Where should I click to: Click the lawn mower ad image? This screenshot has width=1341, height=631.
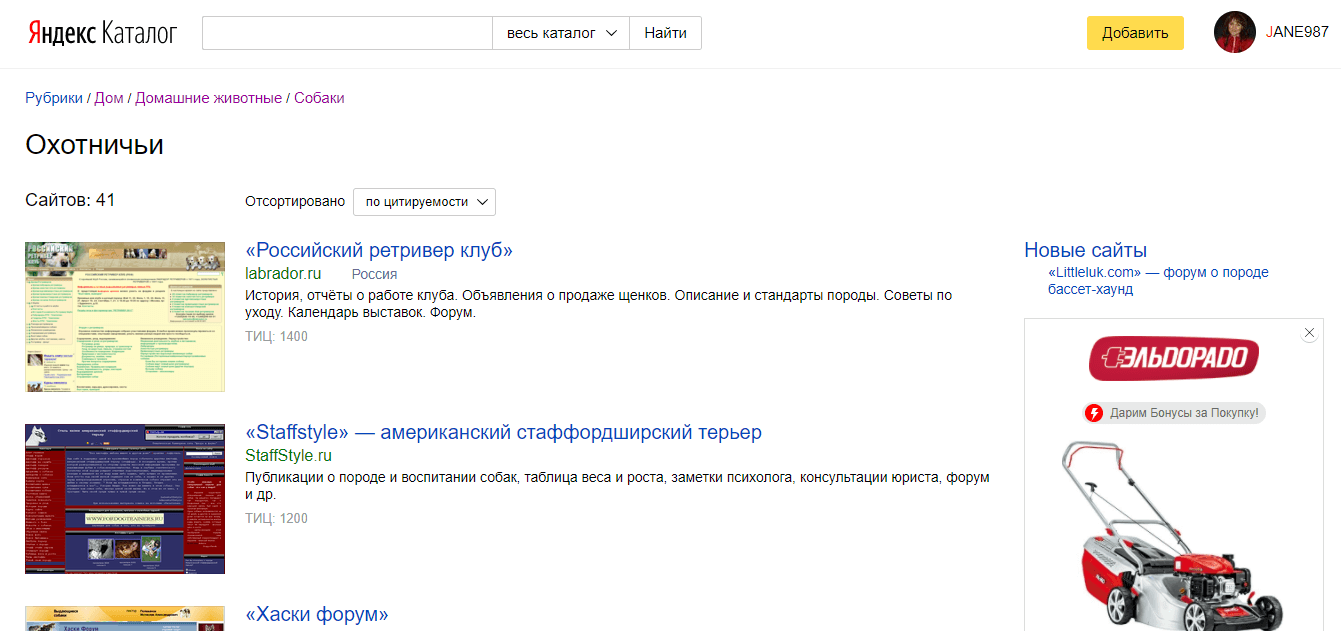[1174, 535]
